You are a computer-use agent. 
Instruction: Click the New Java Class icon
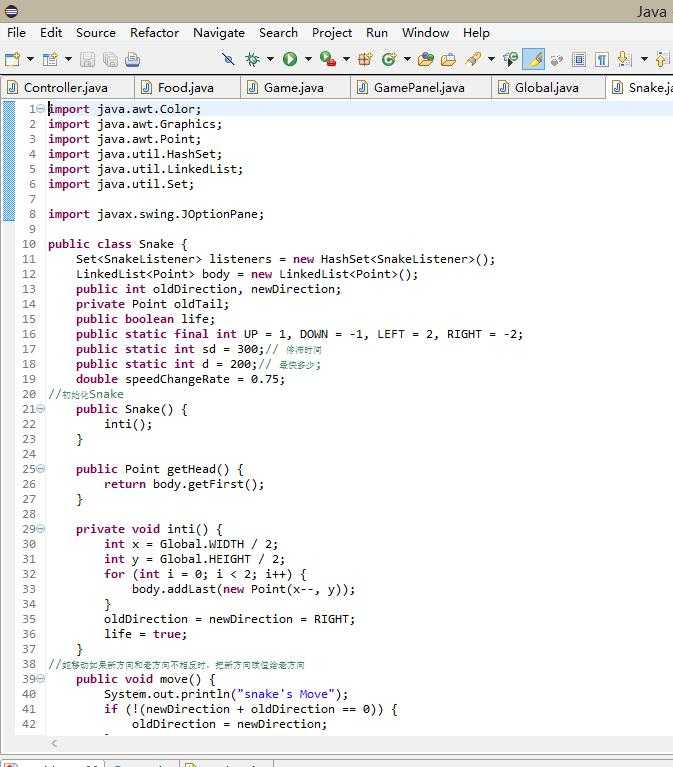coord(389,59)
